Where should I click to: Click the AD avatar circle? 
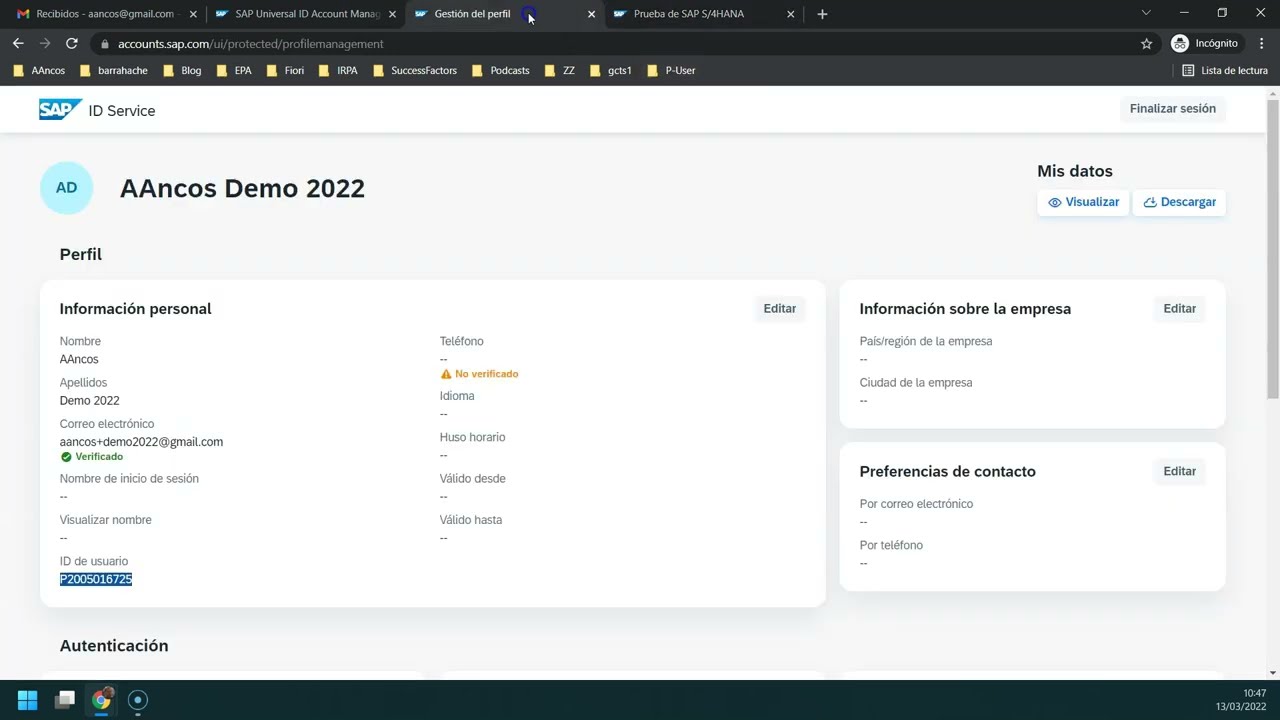click(x=66, y=188)
